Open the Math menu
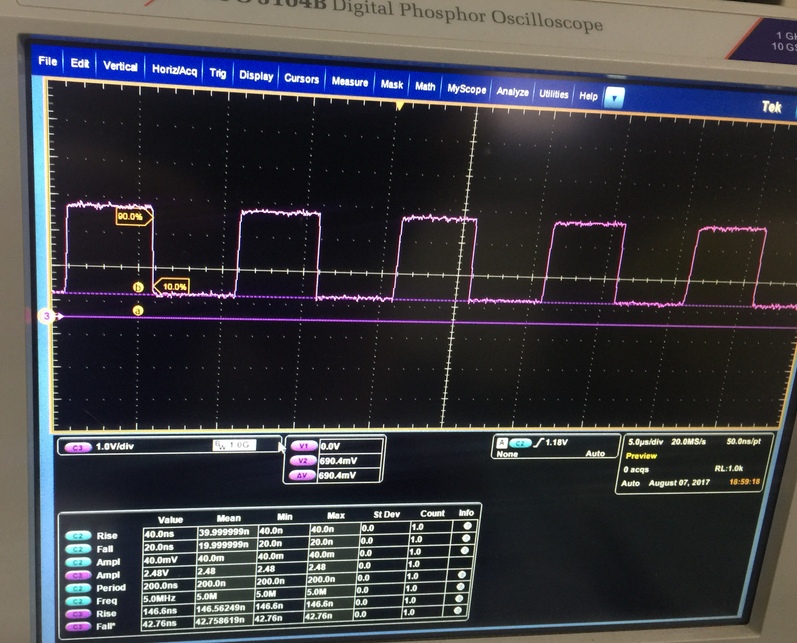 click(425, 87)
